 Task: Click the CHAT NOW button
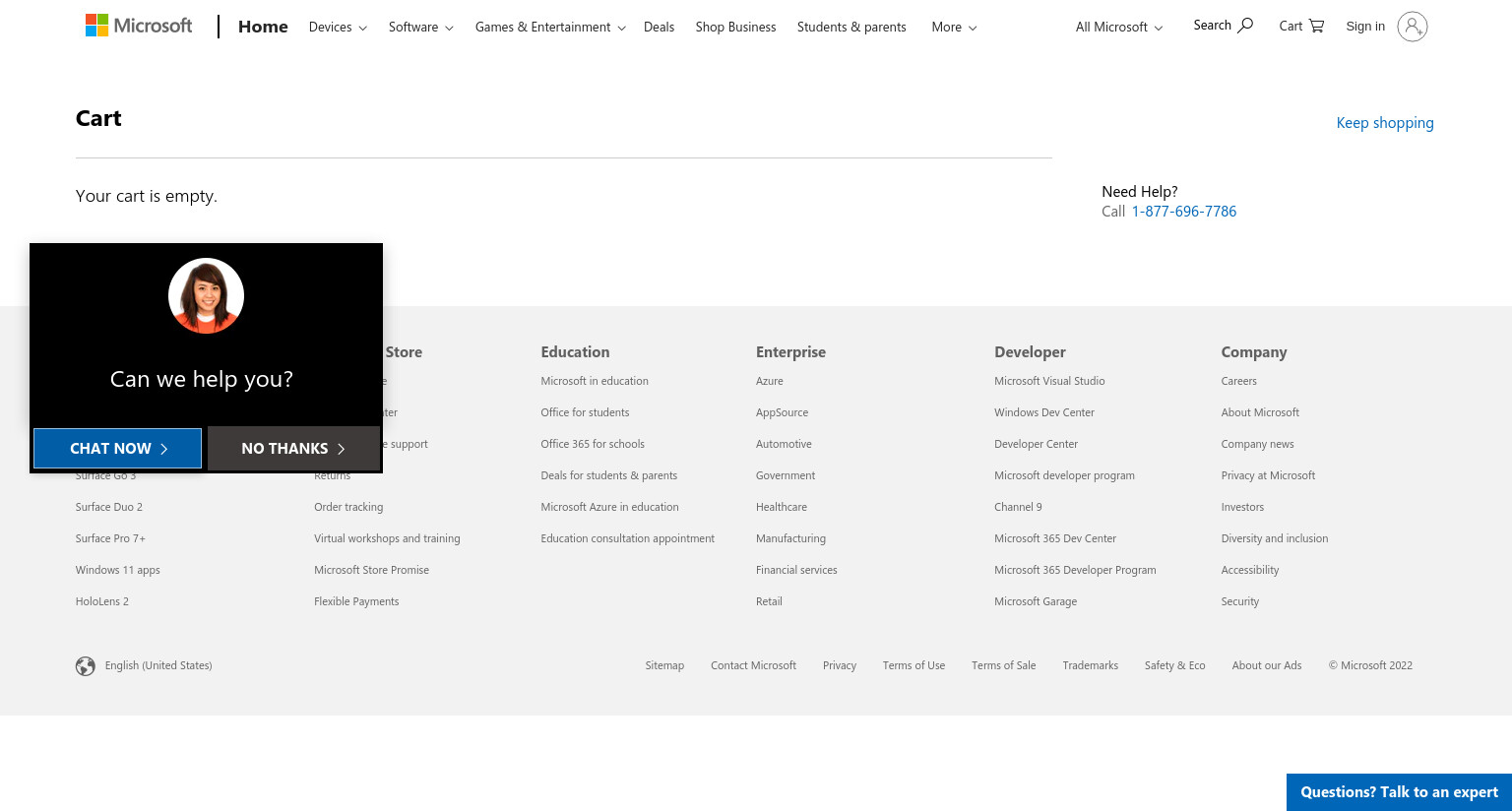pyautogui.click(x=118, y=448)
